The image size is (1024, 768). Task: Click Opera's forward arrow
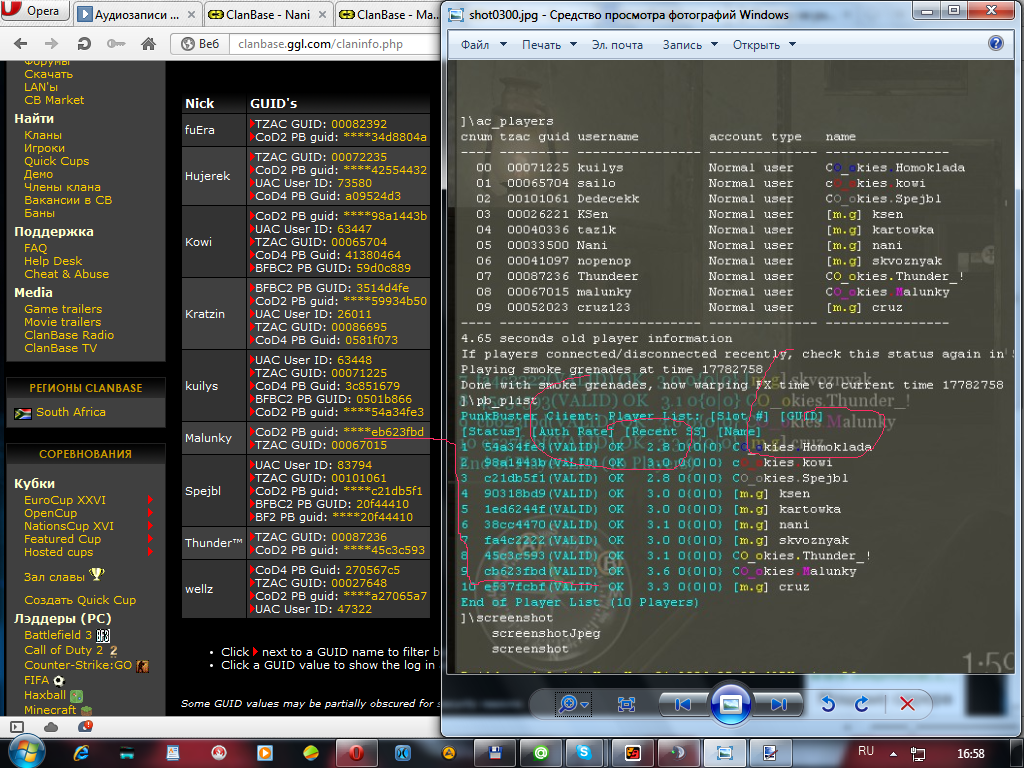coord(52,44)
